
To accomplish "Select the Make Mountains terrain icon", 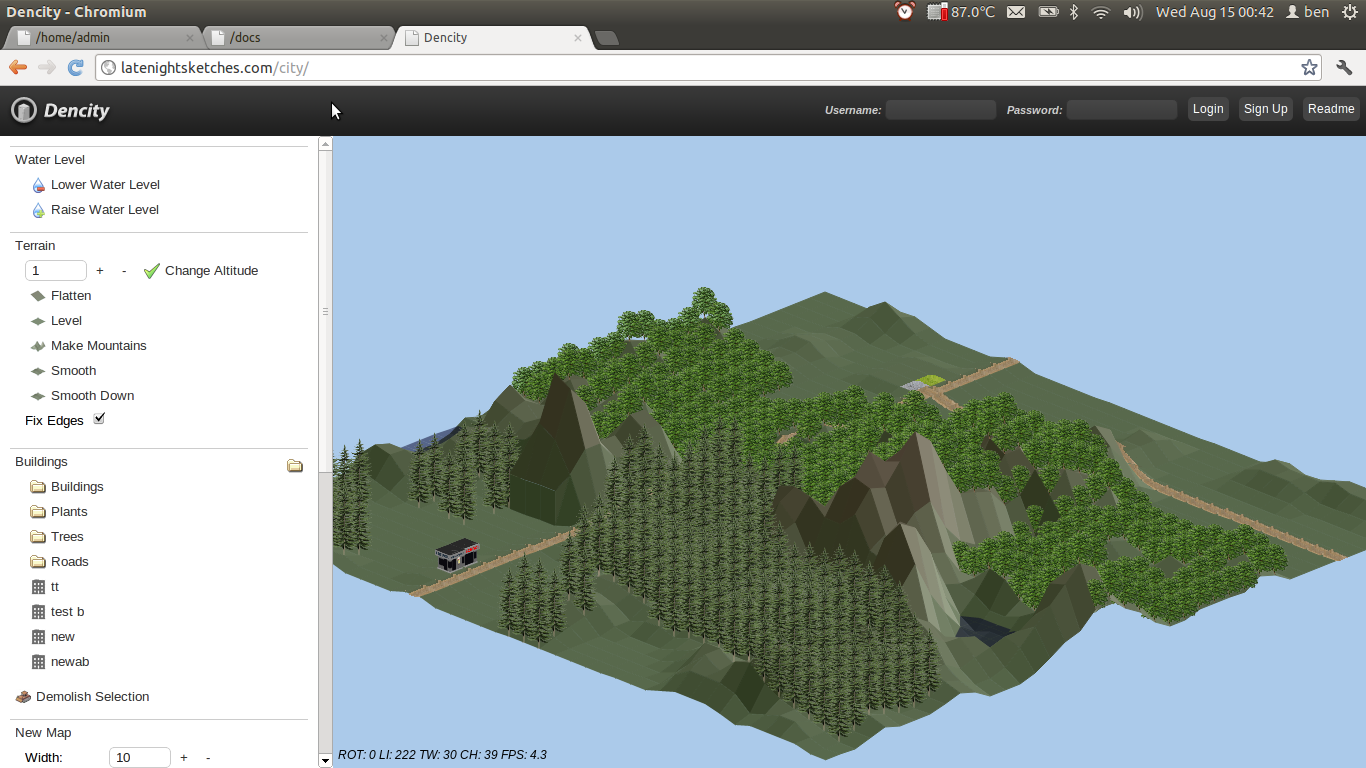I will coord(39,346).
